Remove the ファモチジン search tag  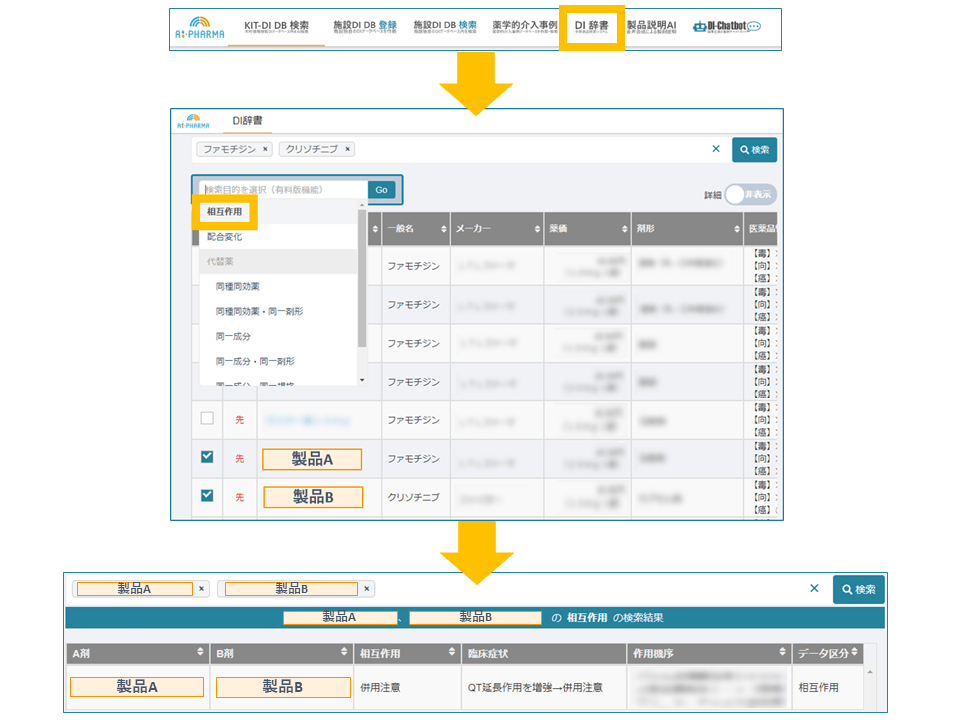click(265, 149)
